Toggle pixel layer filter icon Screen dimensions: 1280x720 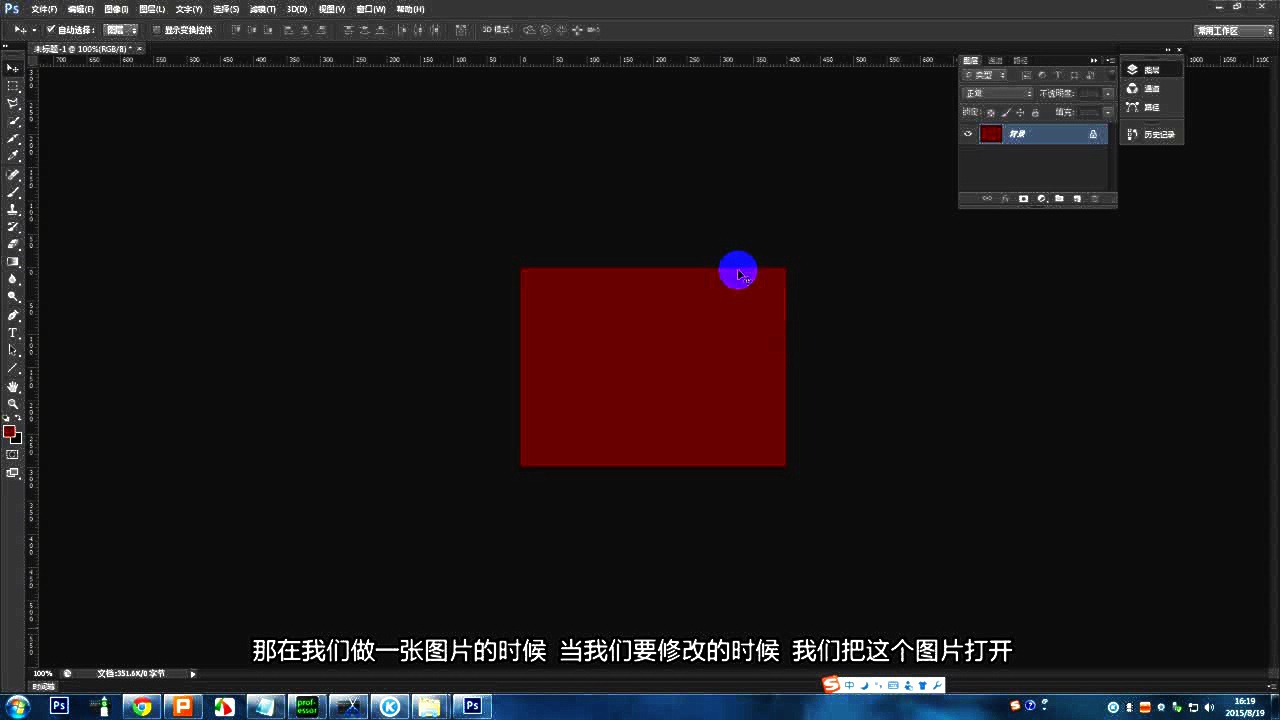pyautogui.click(x=1026, y=75)
